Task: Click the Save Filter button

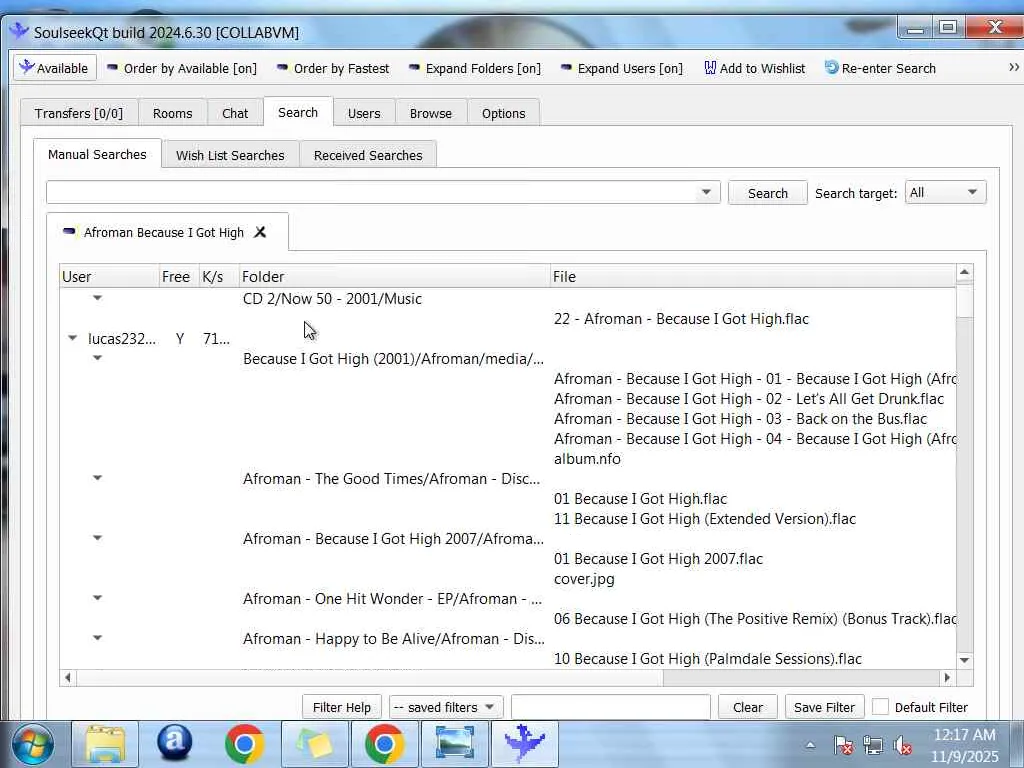Action: (824, 707)
